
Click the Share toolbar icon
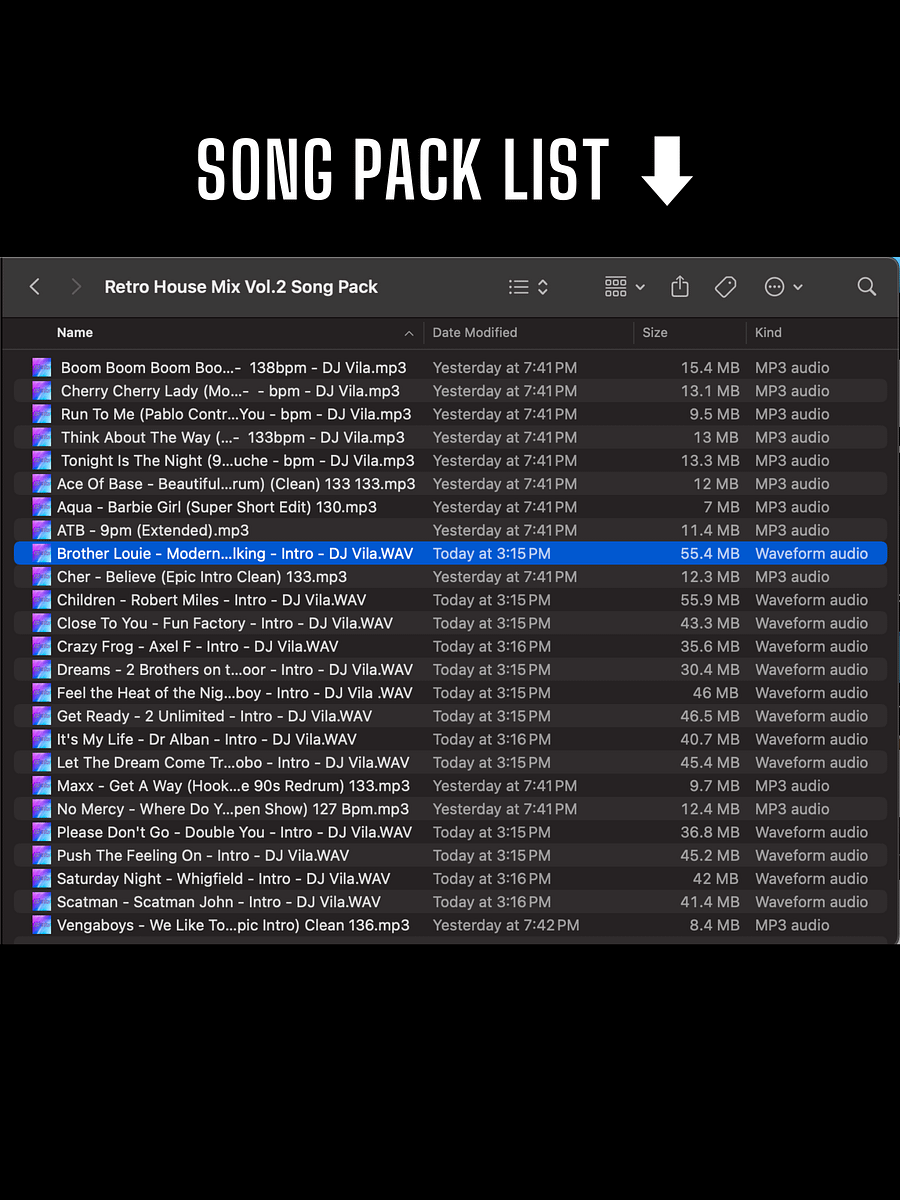pyautogui.click(x=680, y=287)
